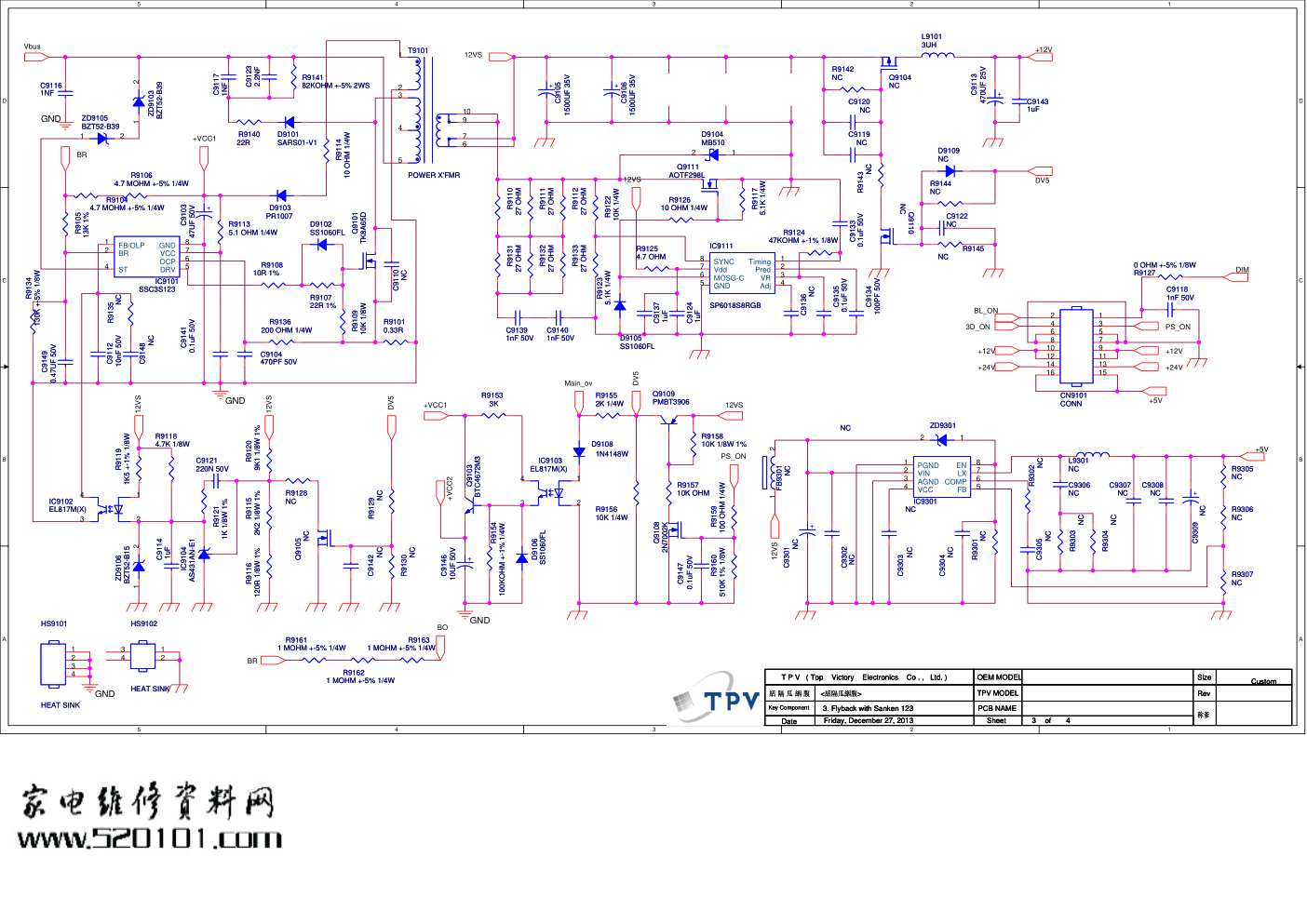Click the D9104 MB510 diode symbol

pos(713,154)
